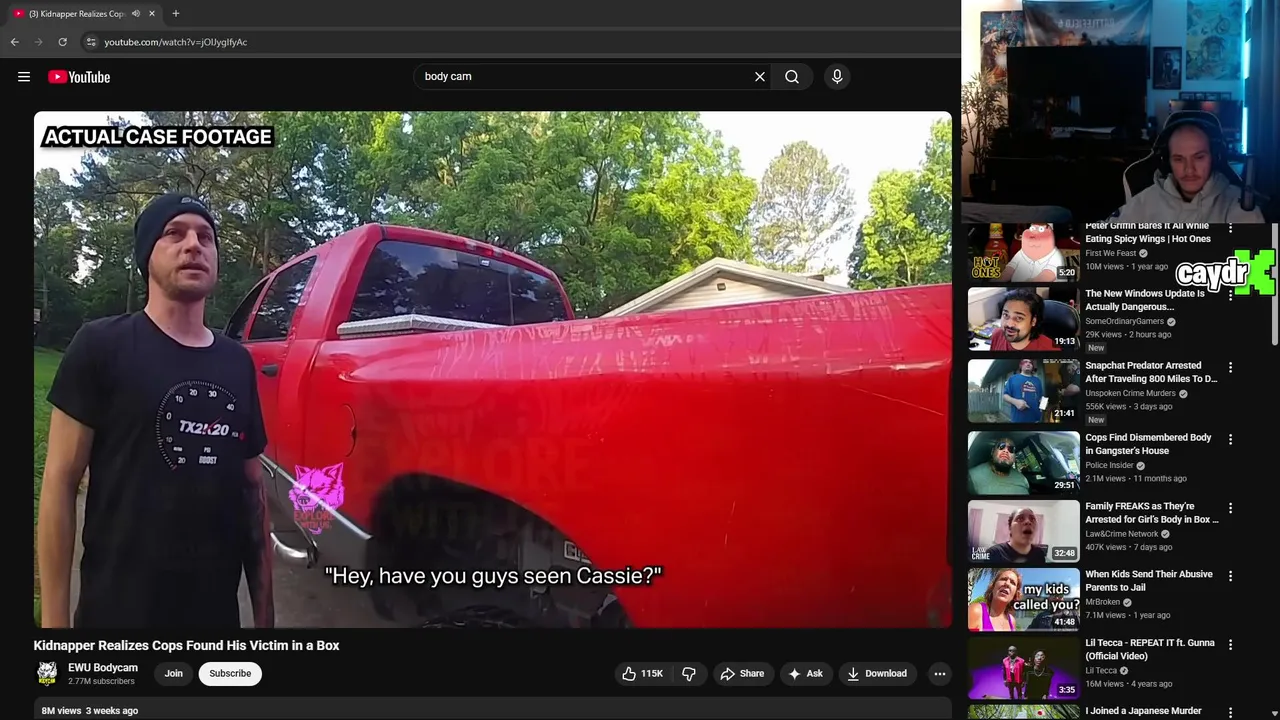Open SomeOrdinaryGamers channel name

click(x=1125, y=321)
